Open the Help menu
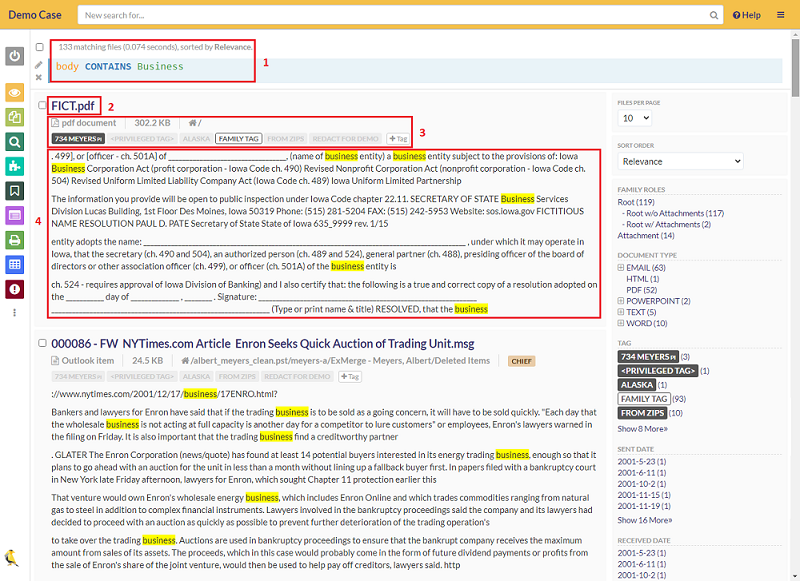The image size is (800, 581). pyautogui.click(x=746, y=15)
